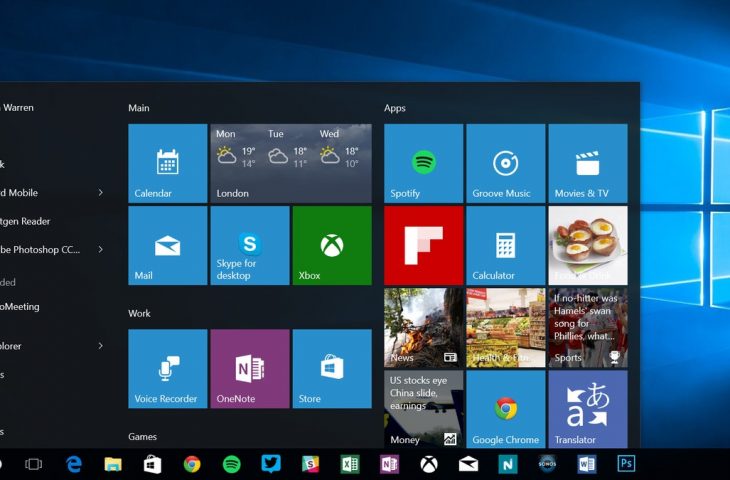Viewport: 730px width, 480px height.
Task: Launch OneNote from the taskbar
Action: coord(389,464)
